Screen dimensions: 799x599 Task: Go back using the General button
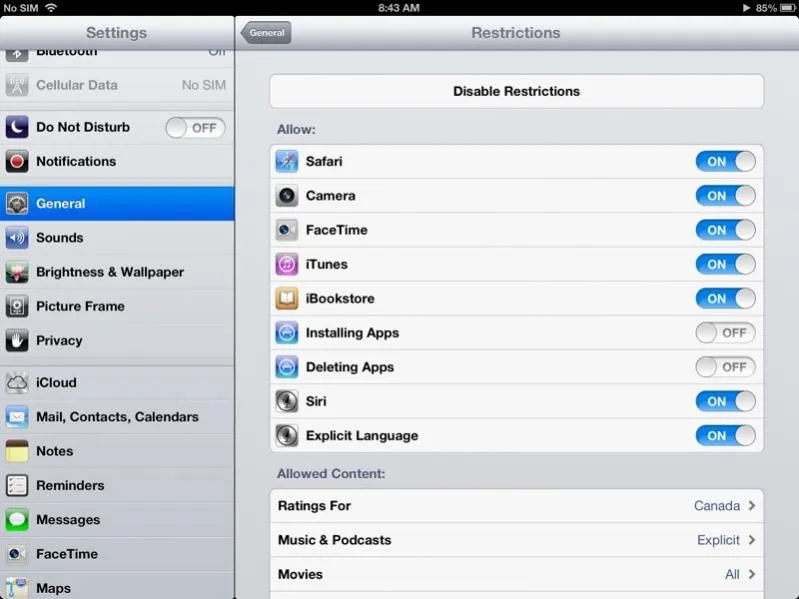(266, 33)
